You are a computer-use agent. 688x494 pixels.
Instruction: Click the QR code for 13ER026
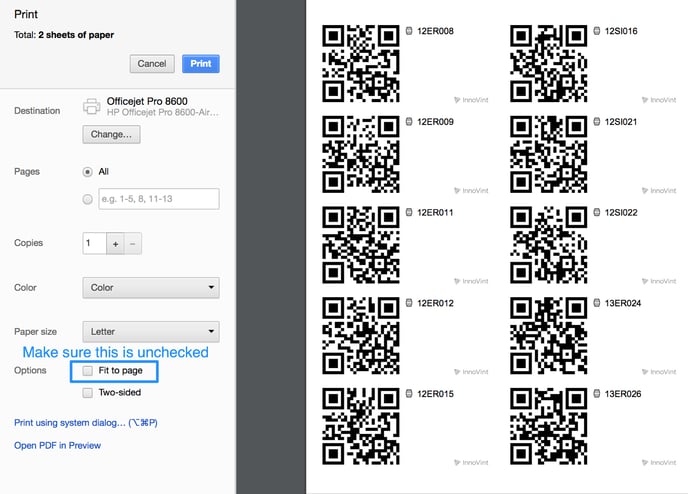(x=548, y=426)
